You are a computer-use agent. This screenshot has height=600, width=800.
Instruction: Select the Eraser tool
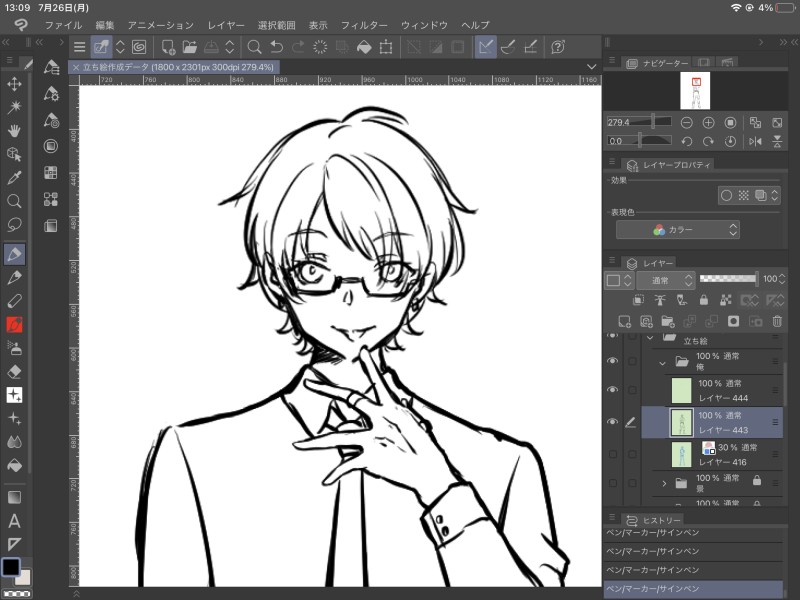(14, 371)
